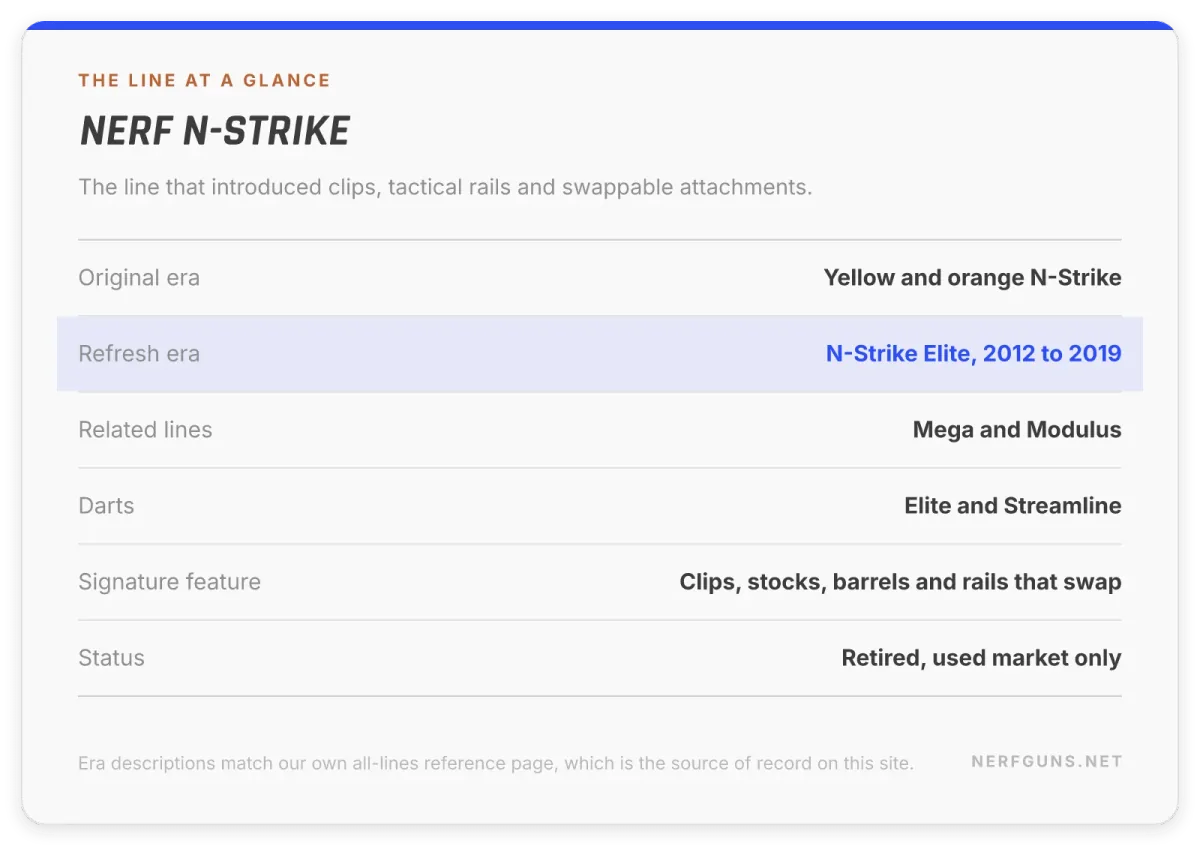The width and height of the screenshot is (1200, 846).
Task: Click the value 'Elite and Streamline'
Action: tap(1013, 506)
